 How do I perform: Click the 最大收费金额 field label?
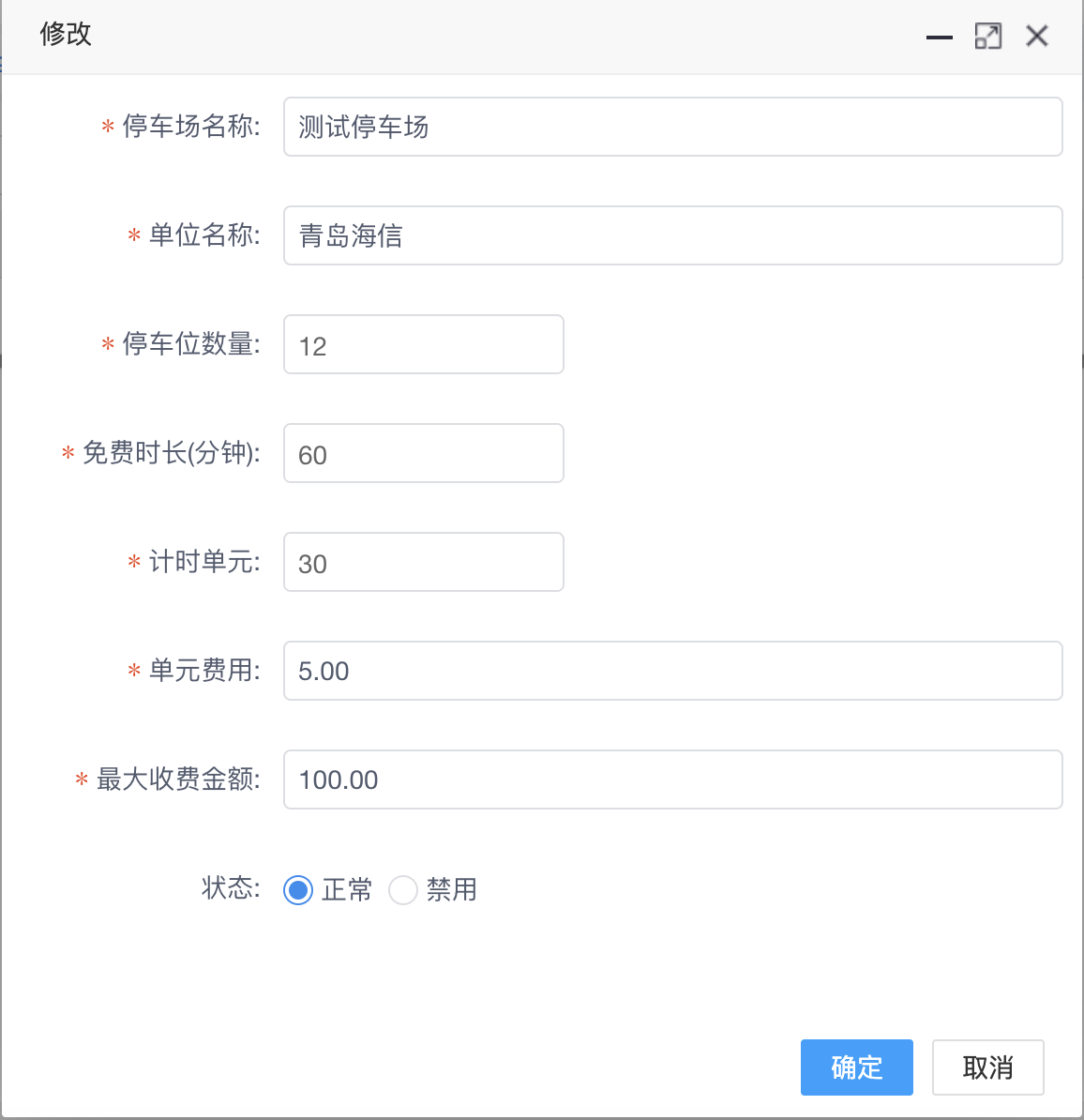(178, 779)
